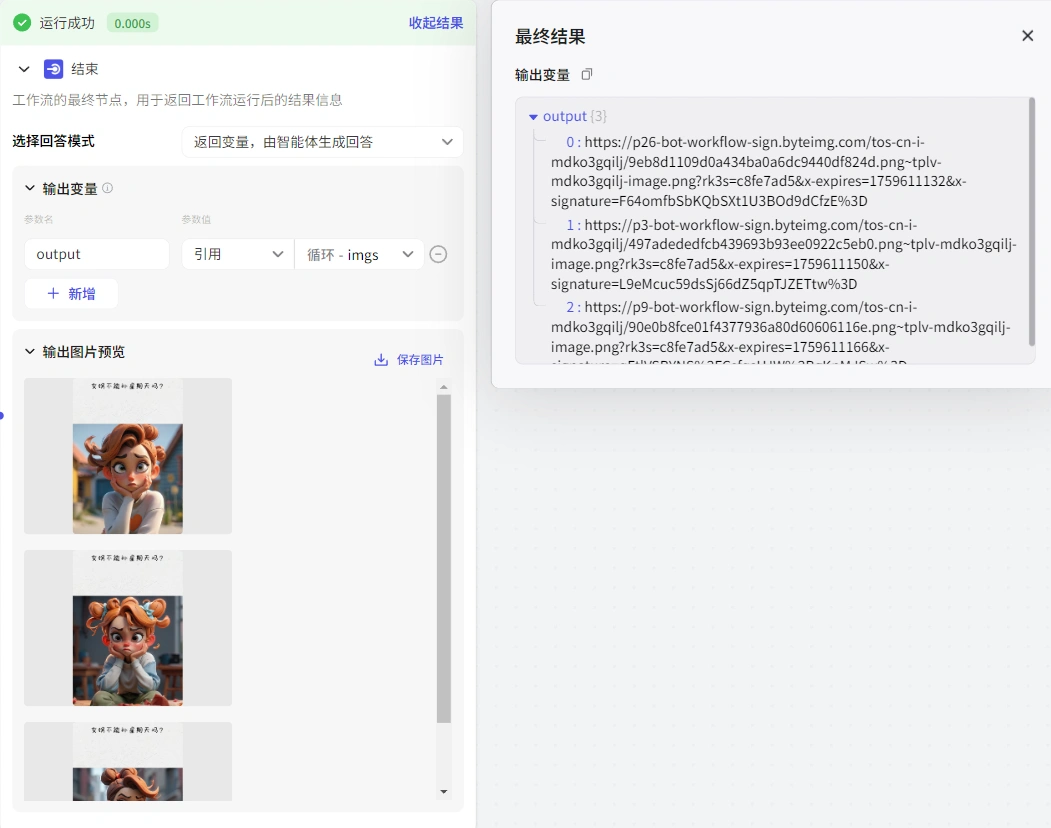Click the image preview scrollbar down arrow

click(444, 792)
